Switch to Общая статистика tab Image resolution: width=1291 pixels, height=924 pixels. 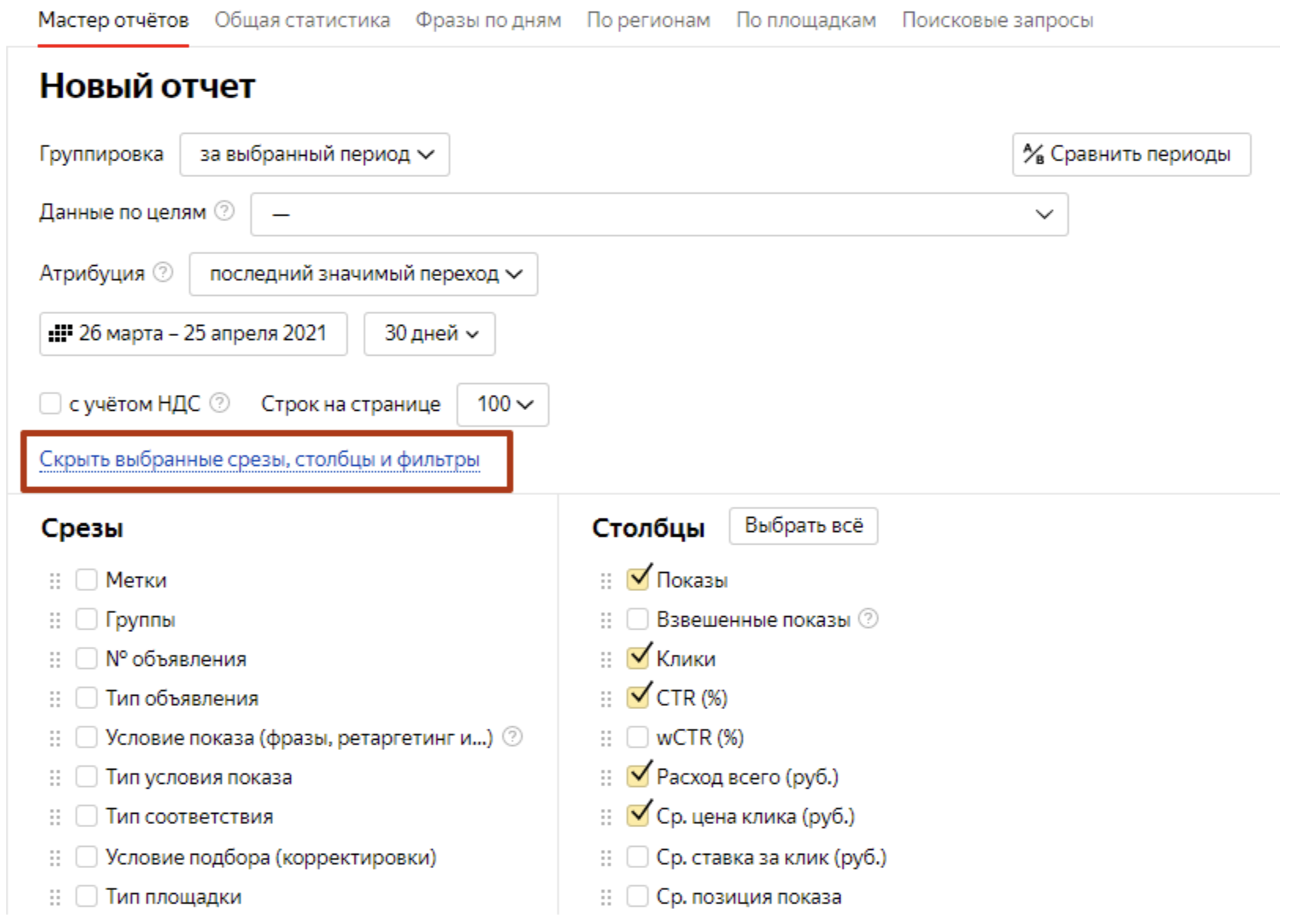(302, 20)
